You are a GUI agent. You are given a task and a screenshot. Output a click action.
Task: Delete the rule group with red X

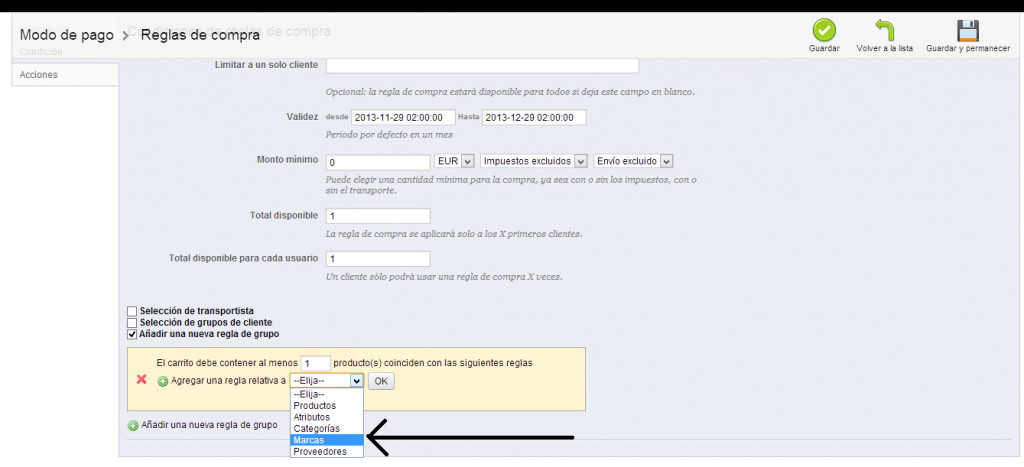point(141,380)
